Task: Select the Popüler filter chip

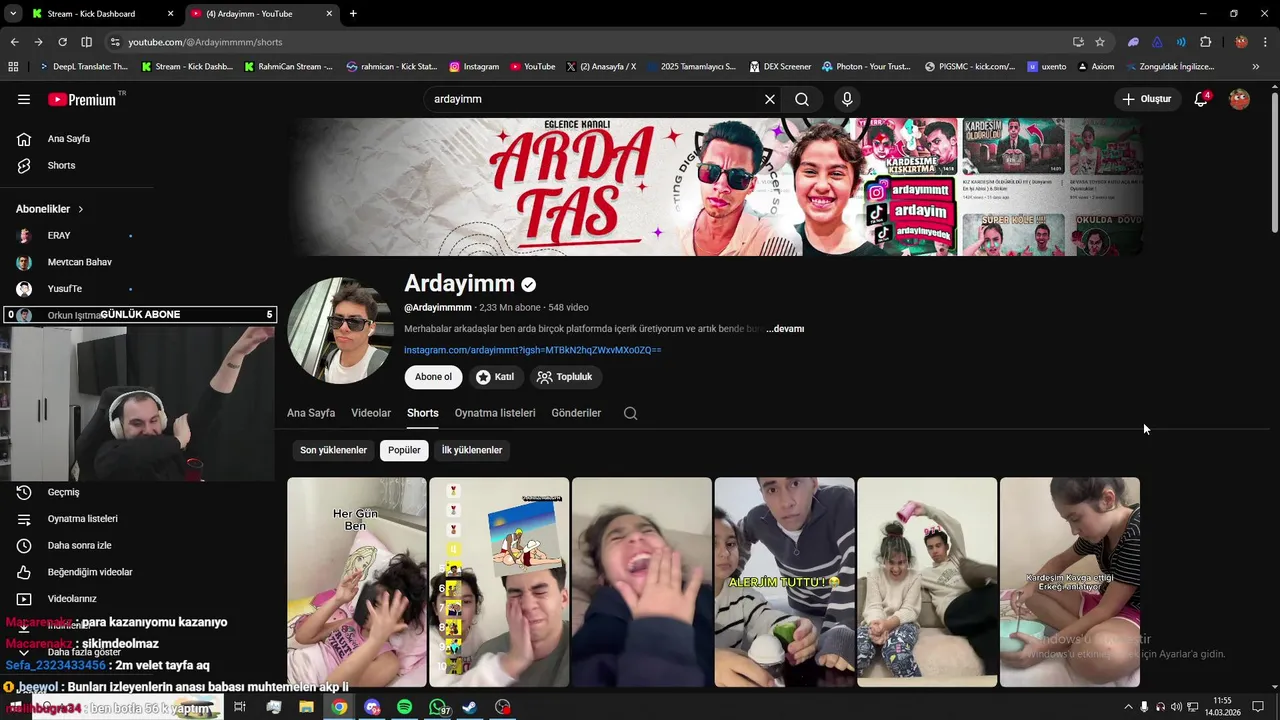Action: (x=404, y=450)
